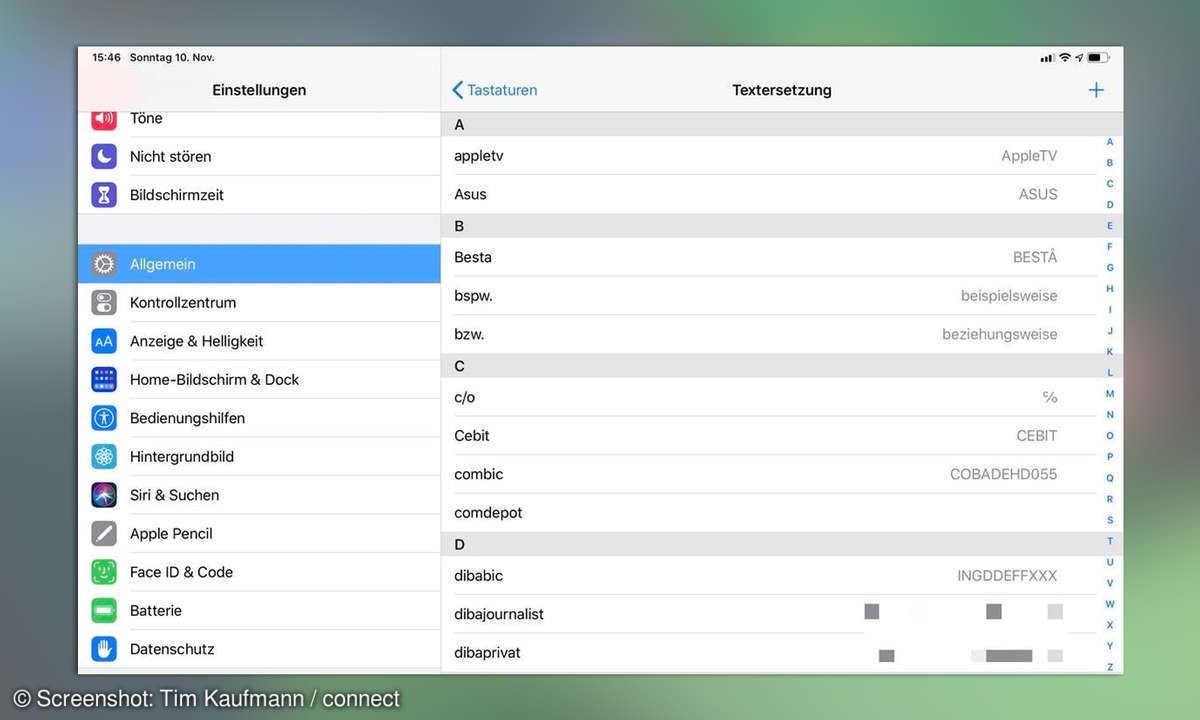Tap the 15:46 clock in status bar

pos(106,58)
